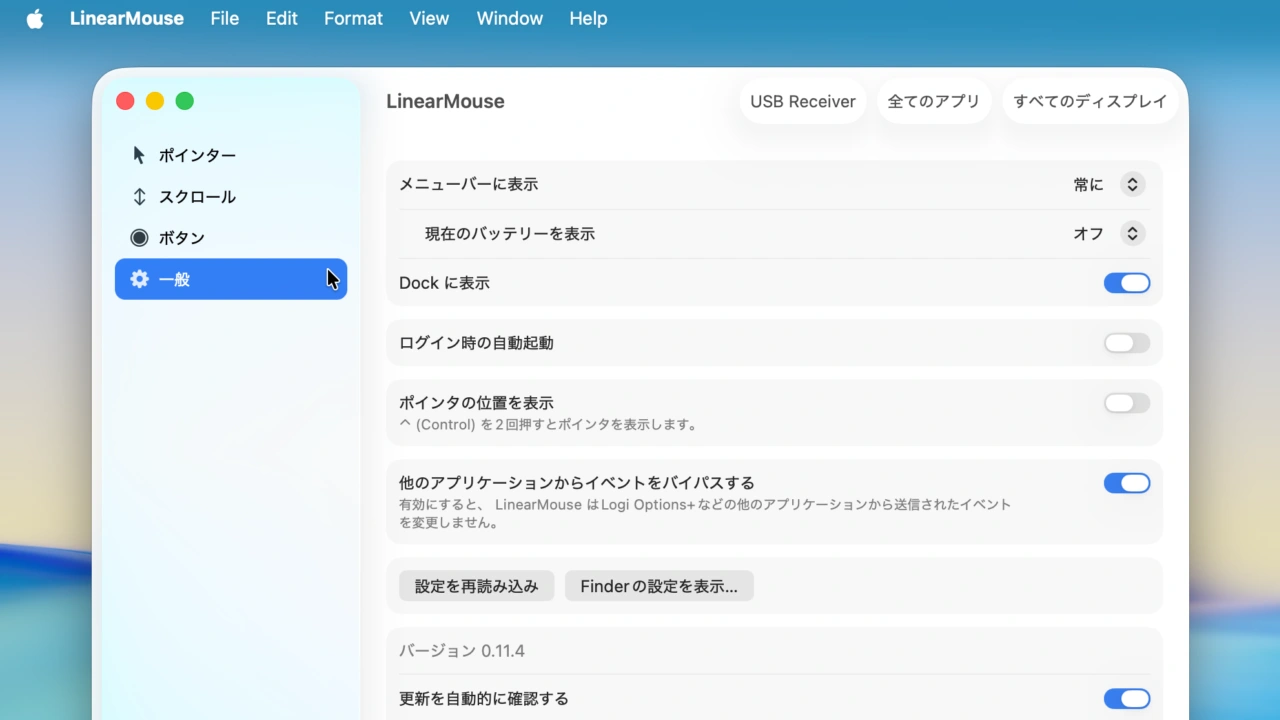Minimize the LinearMouse window with yellow button
Screen dimensions: 1280x720
coord(155,101)
